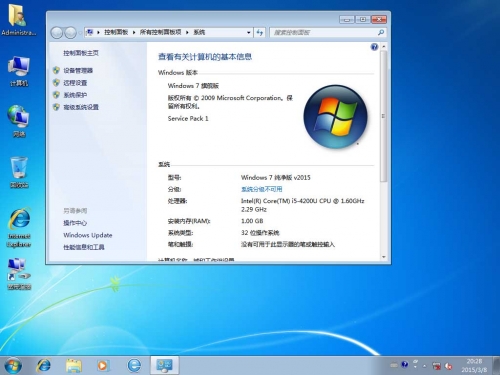Image resolution: width=500 pixels, height=375 pixels.
Task: Expand the arrow before 控制面板 breadcrumb
Action: 98,32
